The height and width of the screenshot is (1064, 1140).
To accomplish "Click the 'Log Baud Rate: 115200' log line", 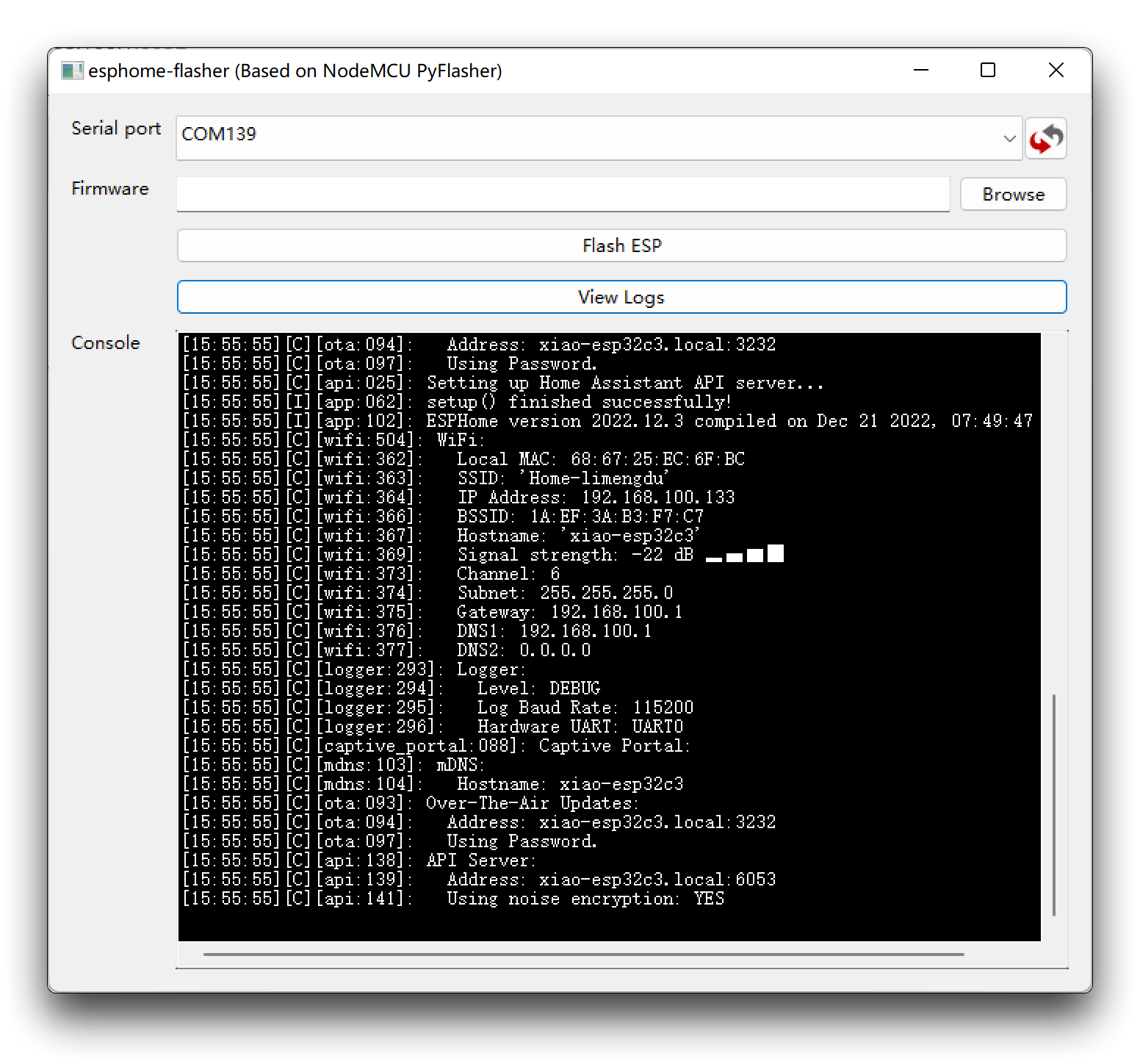I will click(x=438, y=708).
